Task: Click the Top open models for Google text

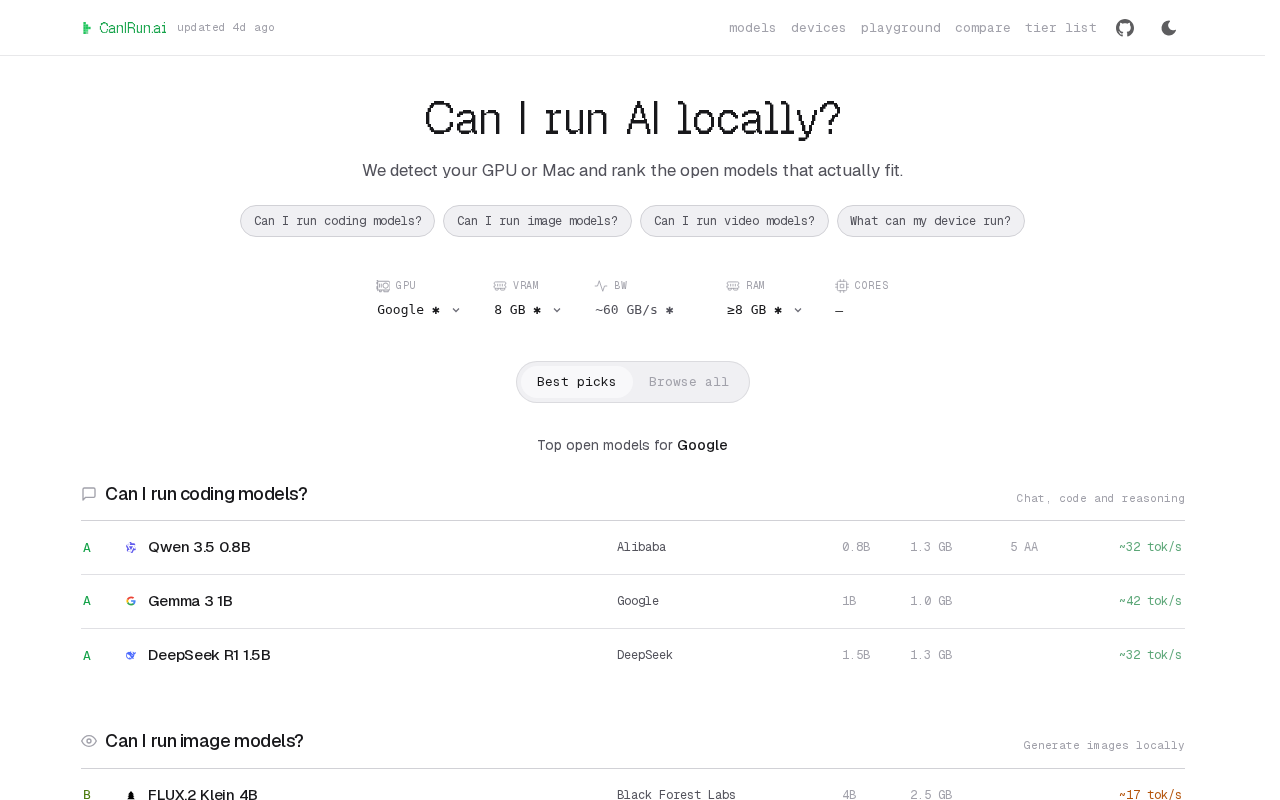Action: click(632, 445)
